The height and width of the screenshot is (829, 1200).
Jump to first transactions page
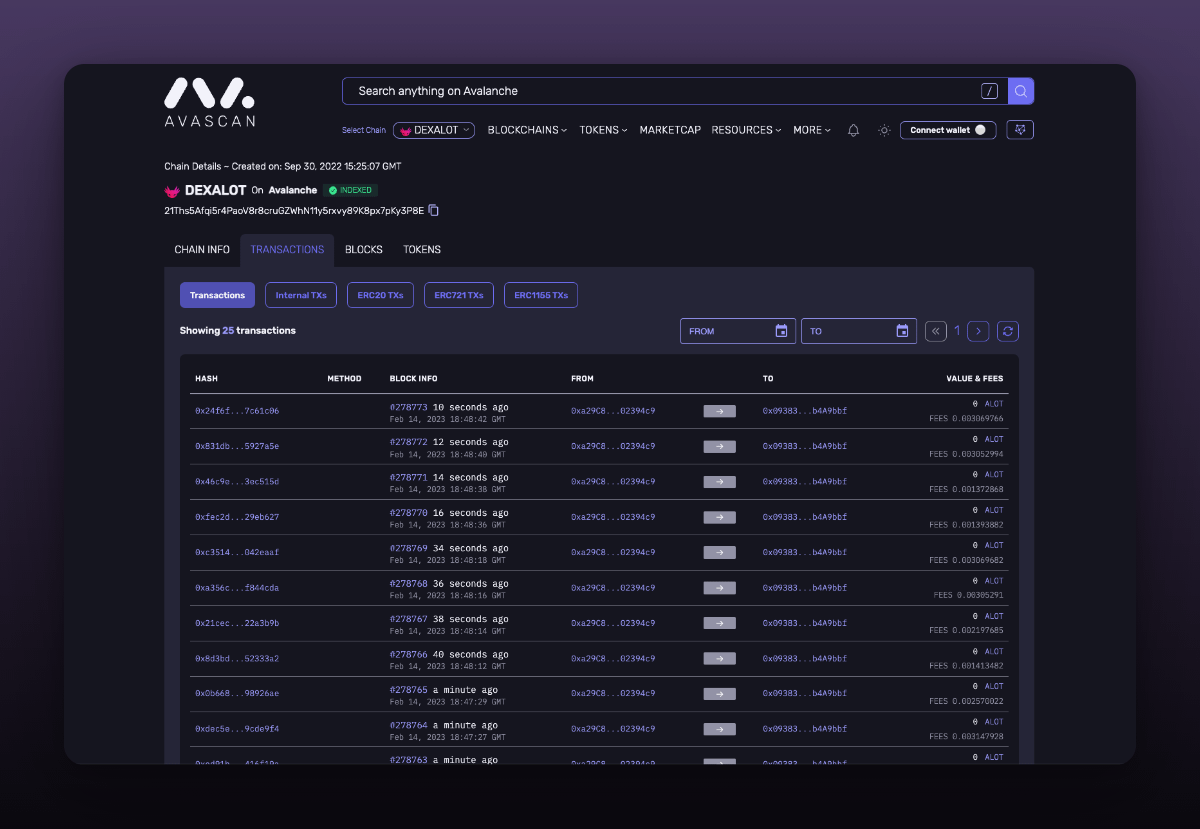tap(935, 331)
